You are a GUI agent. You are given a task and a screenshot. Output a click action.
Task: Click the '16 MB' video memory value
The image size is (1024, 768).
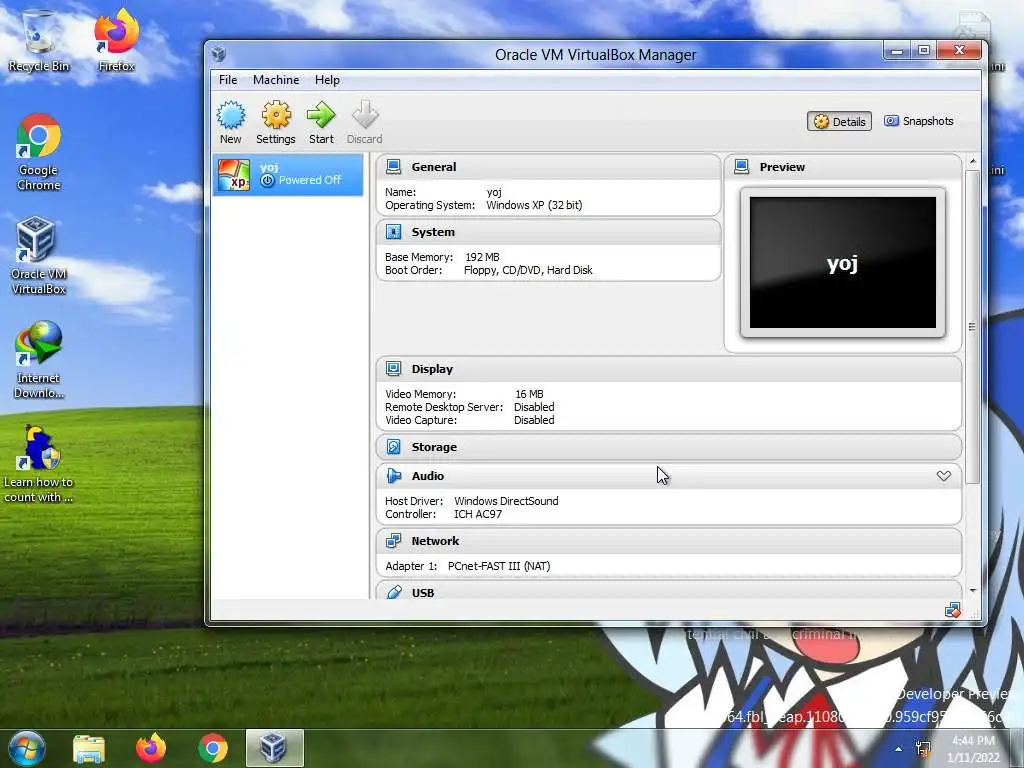(529, 394)
